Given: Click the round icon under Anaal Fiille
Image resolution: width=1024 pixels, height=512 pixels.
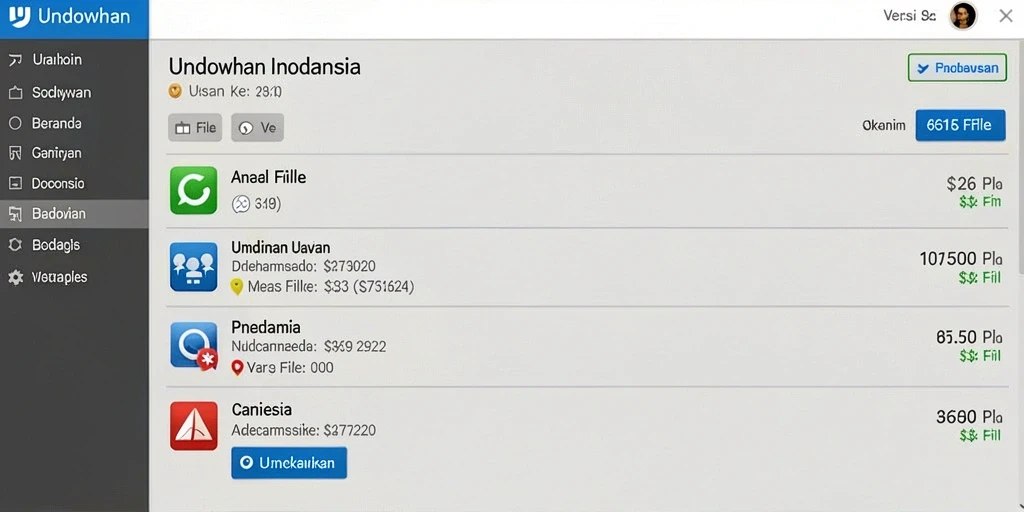Looking at the screenshot, I should [x=241, y=204].
